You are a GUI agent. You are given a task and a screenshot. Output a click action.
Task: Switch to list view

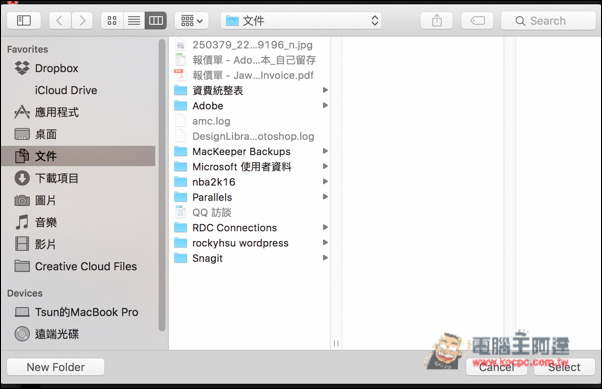134,20
